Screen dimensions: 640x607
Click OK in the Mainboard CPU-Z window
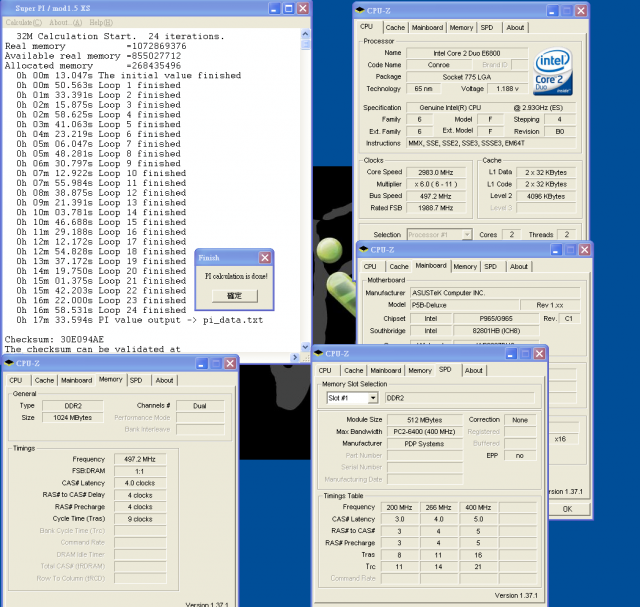[567, 509]
